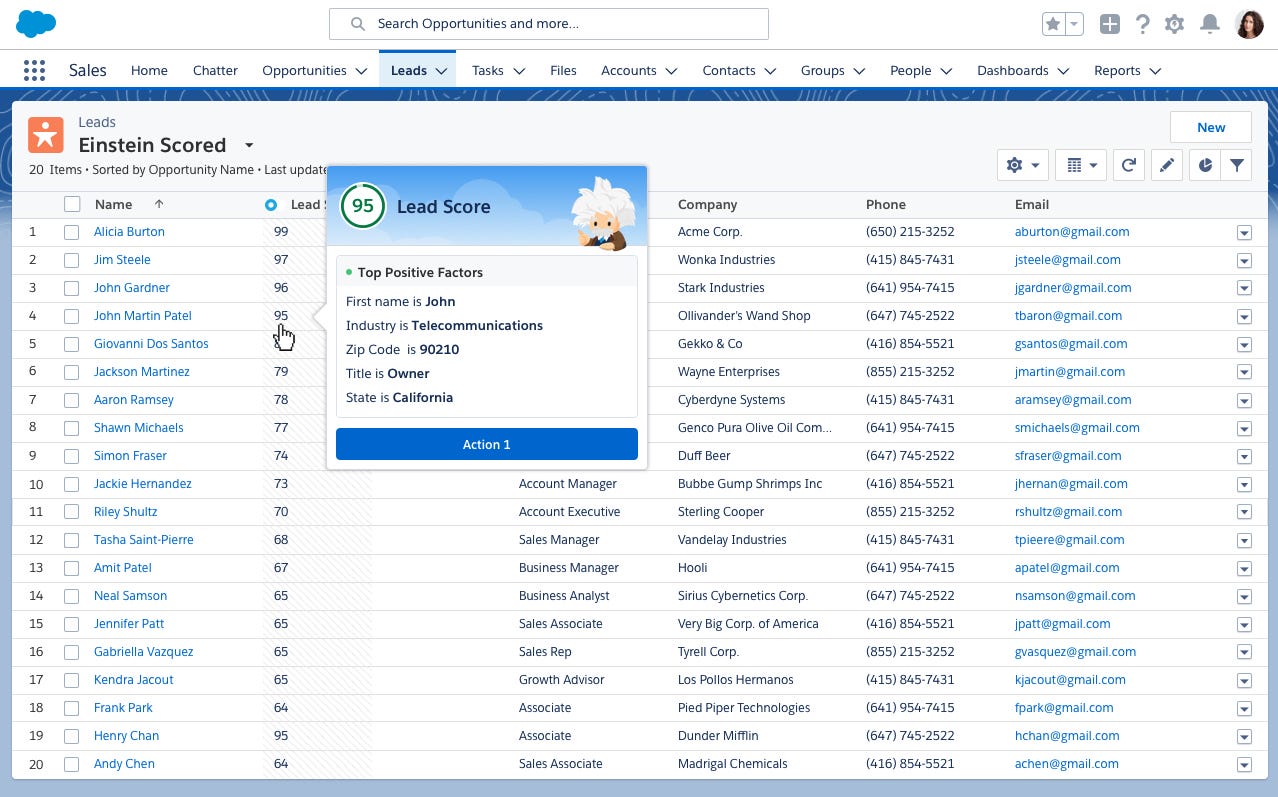Open the People tab
1278x797 pixels.
(910, 71)
